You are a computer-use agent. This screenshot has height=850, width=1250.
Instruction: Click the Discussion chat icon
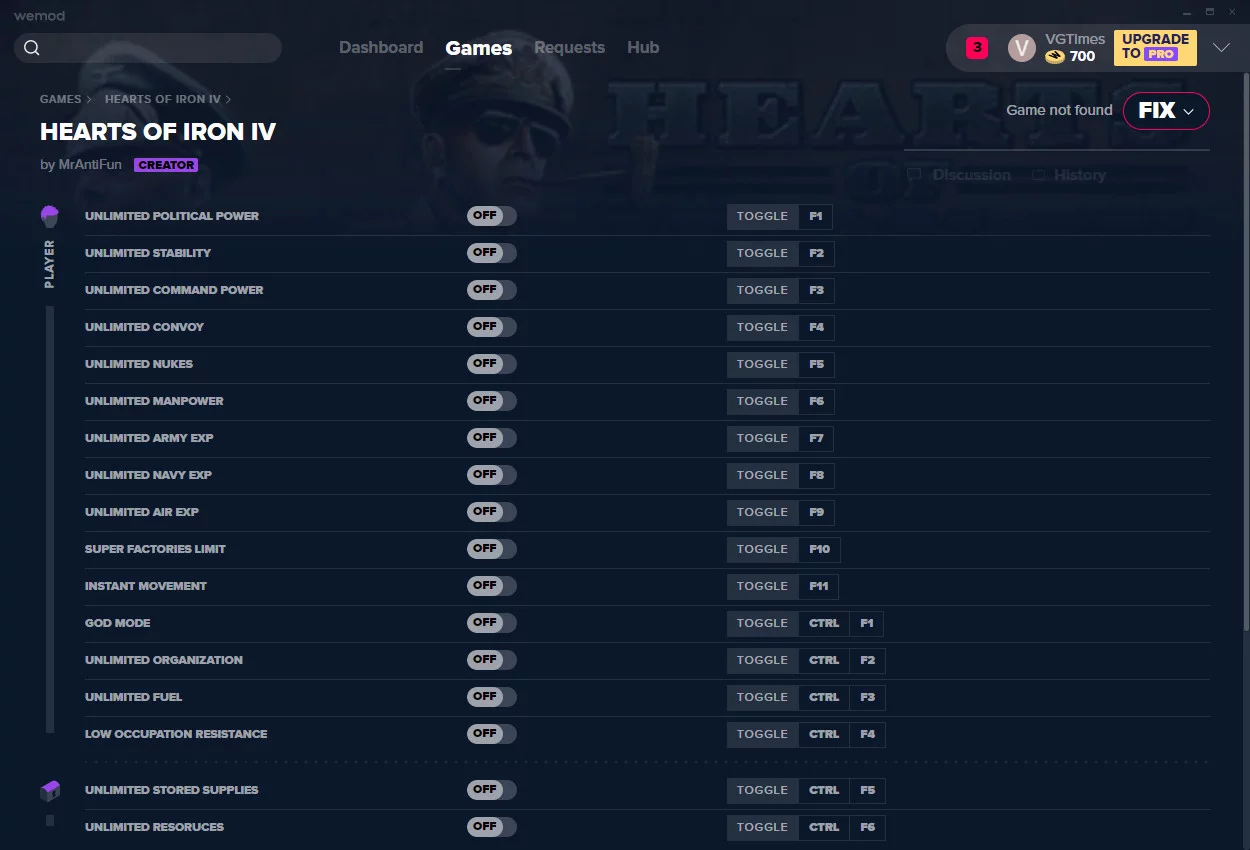[x=914, y=175]
